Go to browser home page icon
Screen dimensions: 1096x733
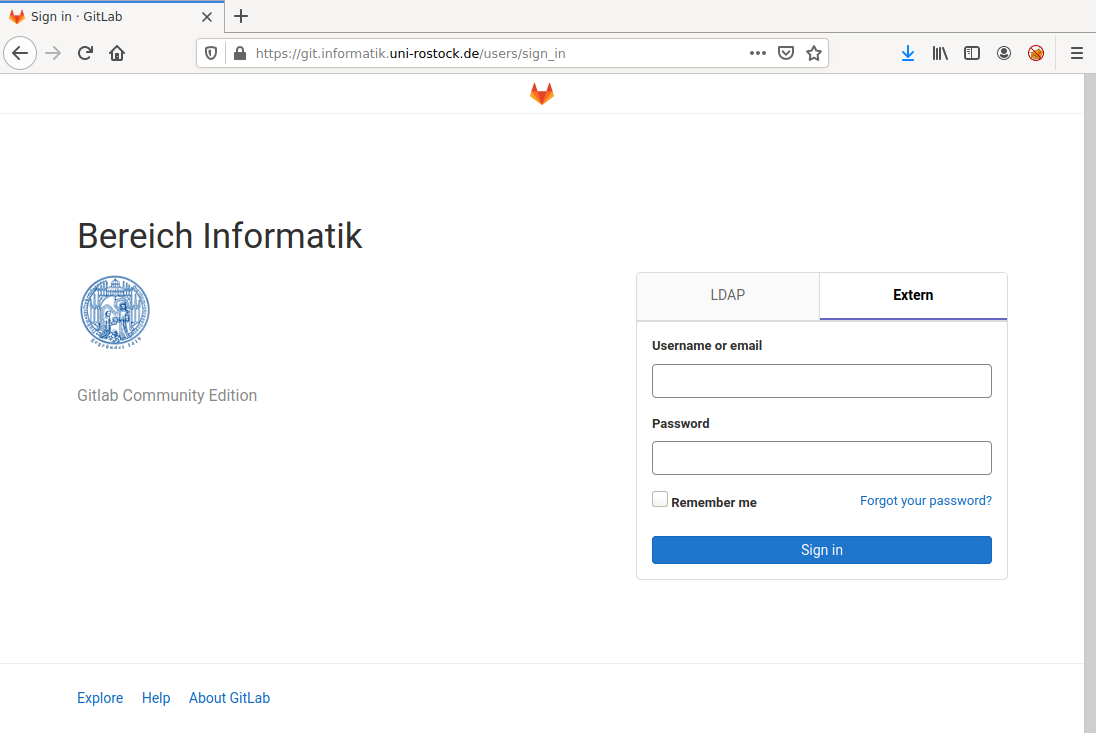pos(117,53)
